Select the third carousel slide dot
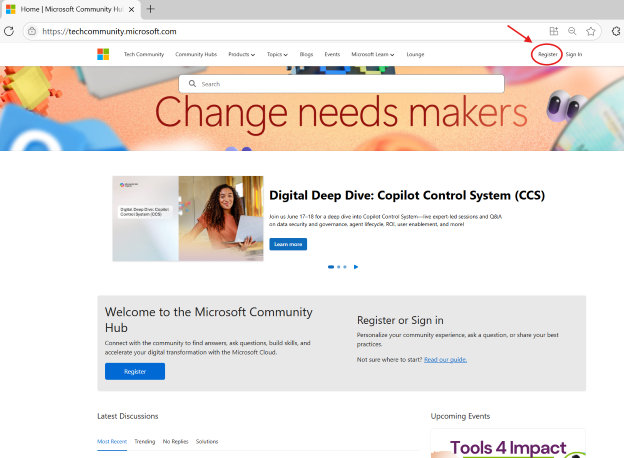Screen dimensions: 624x458 [x=345, y=267]
